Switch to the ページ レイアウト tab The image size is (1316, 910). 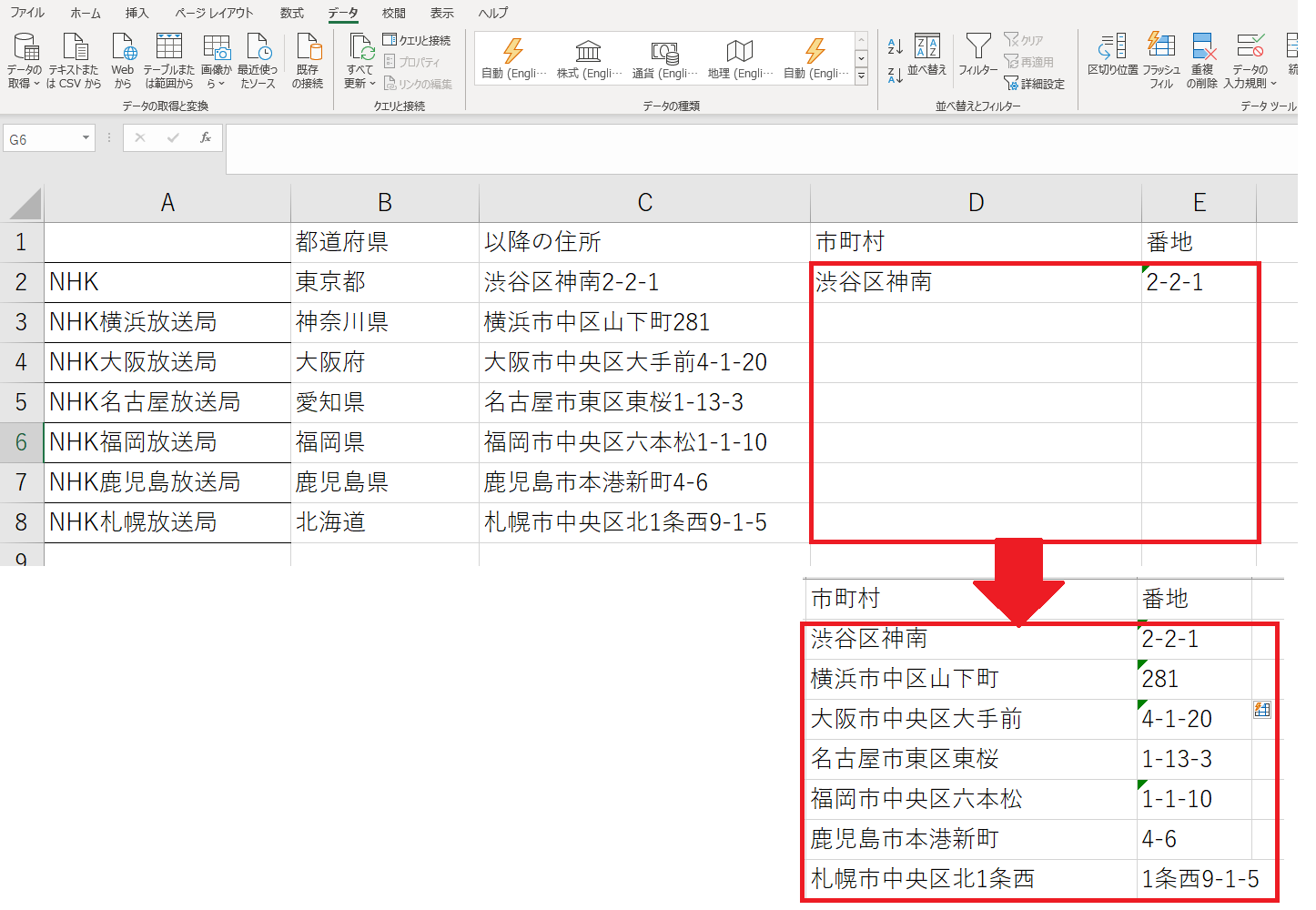point(214,13)
